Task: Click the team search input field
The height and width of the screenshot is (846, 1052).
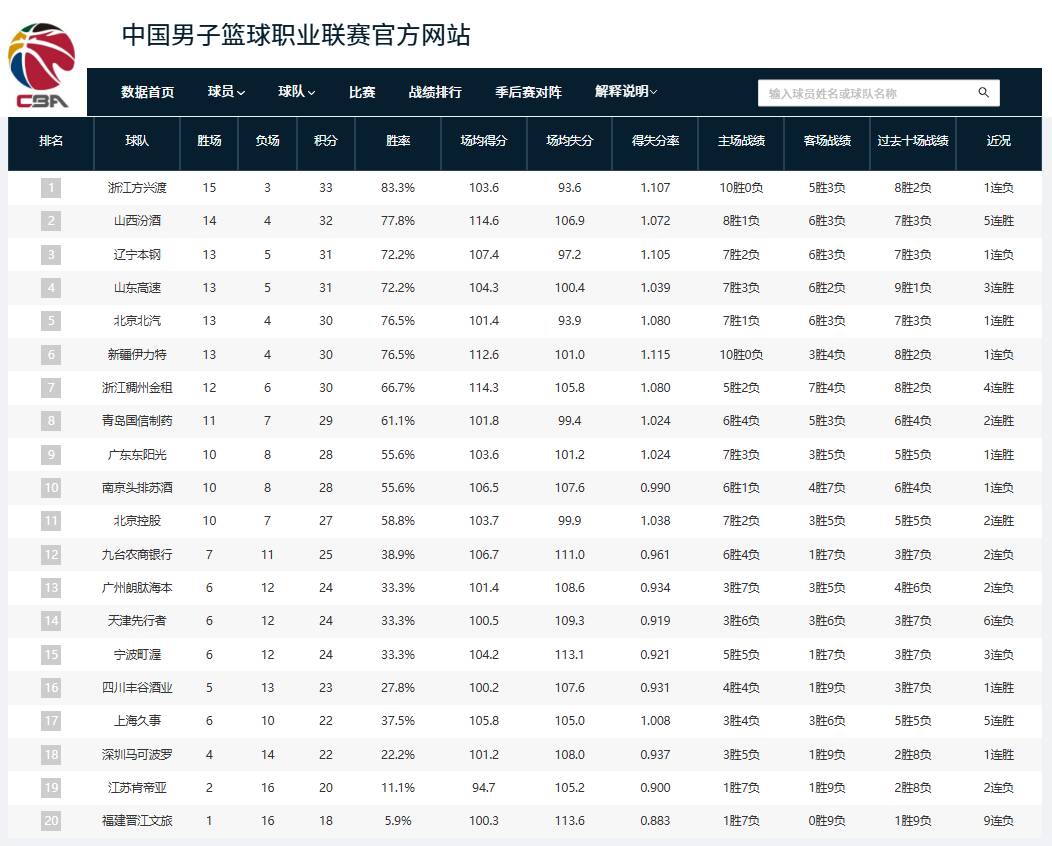Action: [865, 91]
